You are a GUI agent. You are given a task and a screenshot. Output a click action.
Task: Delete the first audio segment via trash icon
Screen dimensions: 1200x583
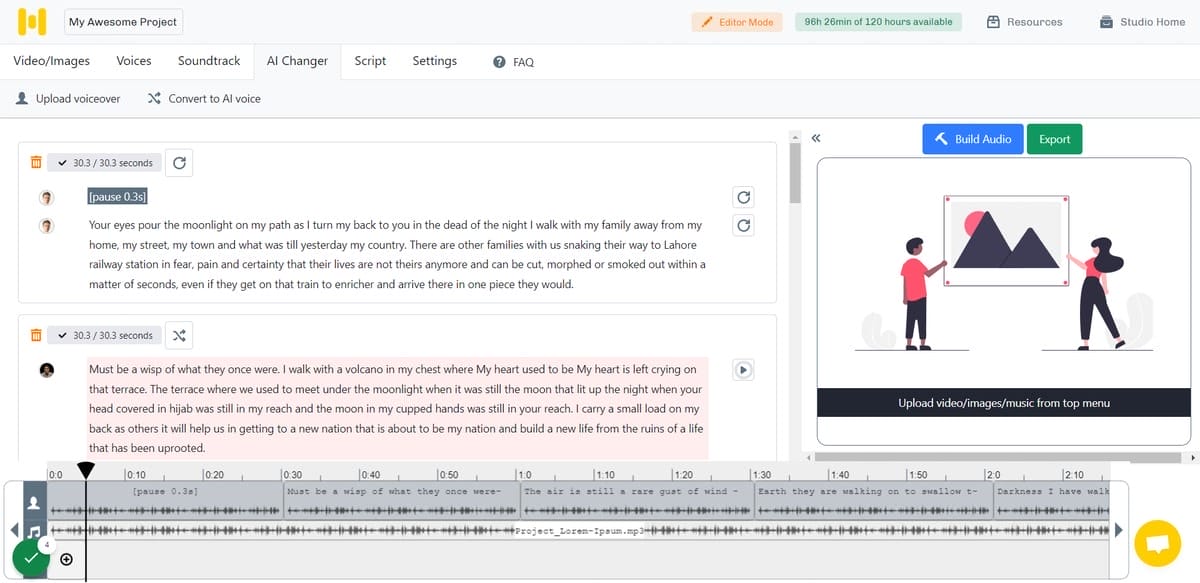pos(37,162)
